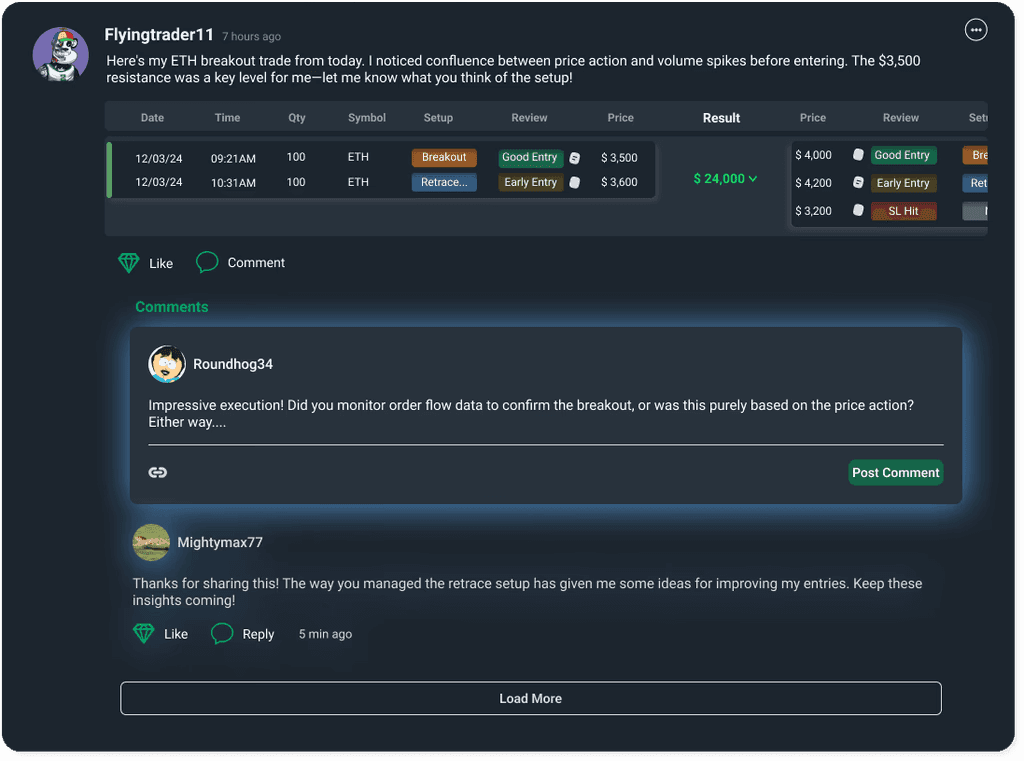This screenshot has height=761, width=1024.
Task: Click the note icon beside the Good Entry badge
Action: 575,157
